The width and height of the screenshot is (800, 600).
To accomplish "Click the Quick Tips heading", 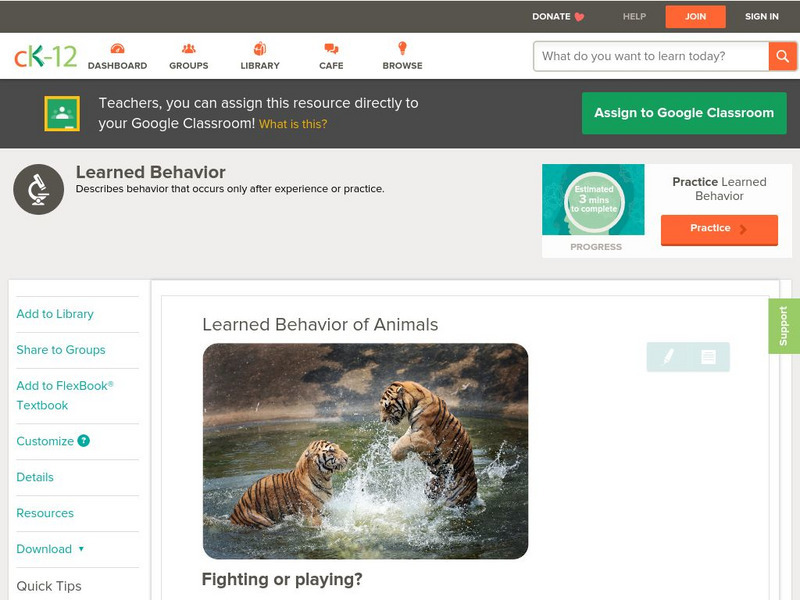I will click(49, 586).
